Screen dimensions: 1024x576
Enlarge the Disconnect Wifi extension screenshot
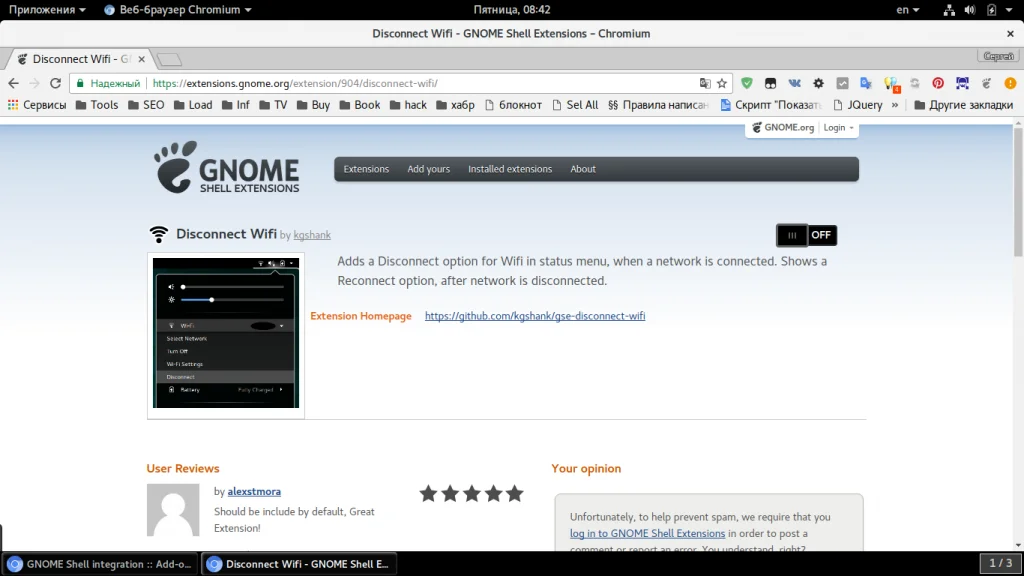[x=226, y=333]
